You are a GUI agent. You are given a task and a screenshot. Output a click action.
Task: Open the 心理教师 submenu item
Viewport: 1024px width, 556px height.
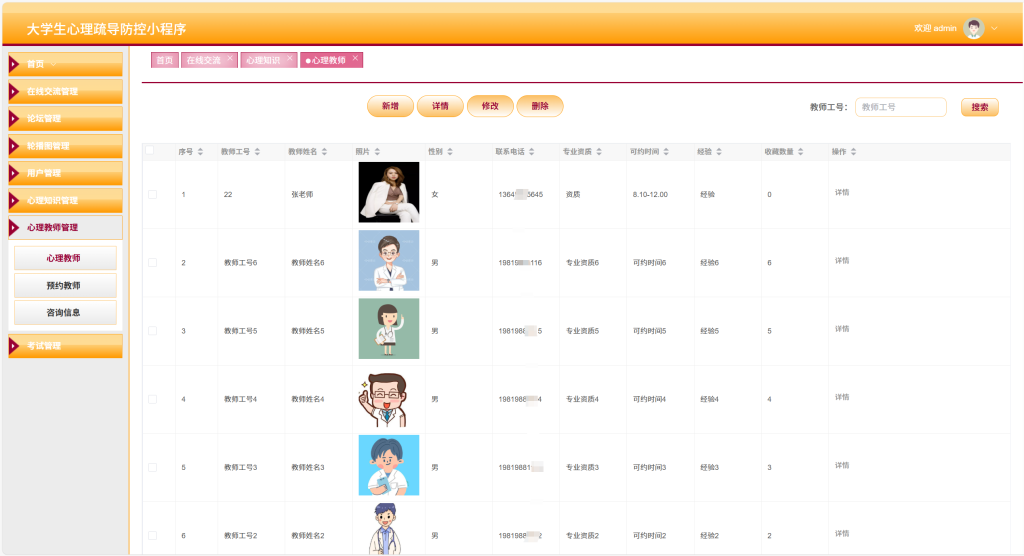(x=65, y=258)
